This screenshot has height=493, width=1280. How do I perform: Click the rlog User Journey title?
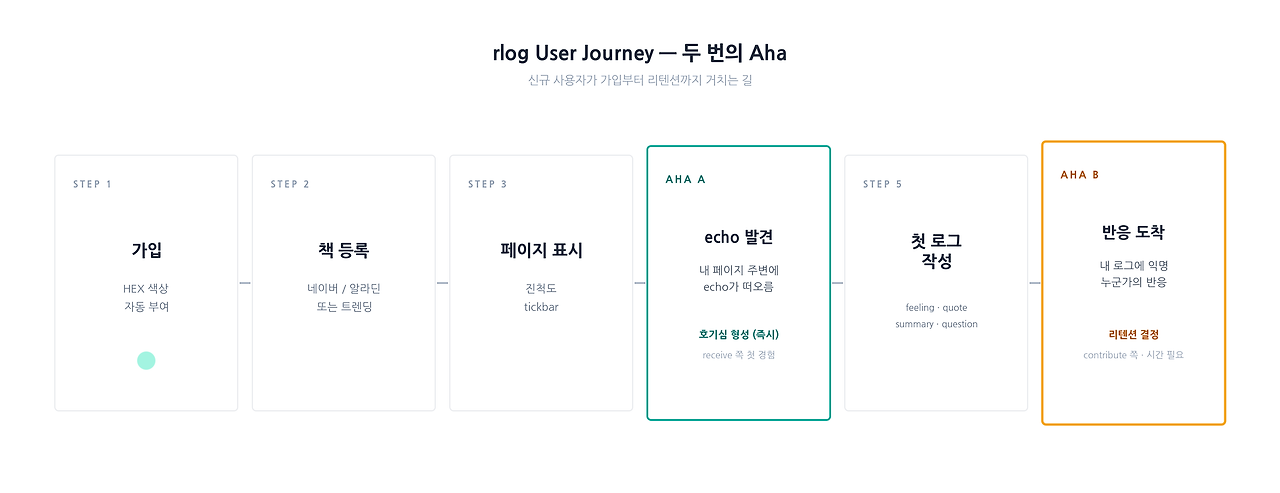coord(640,53)
